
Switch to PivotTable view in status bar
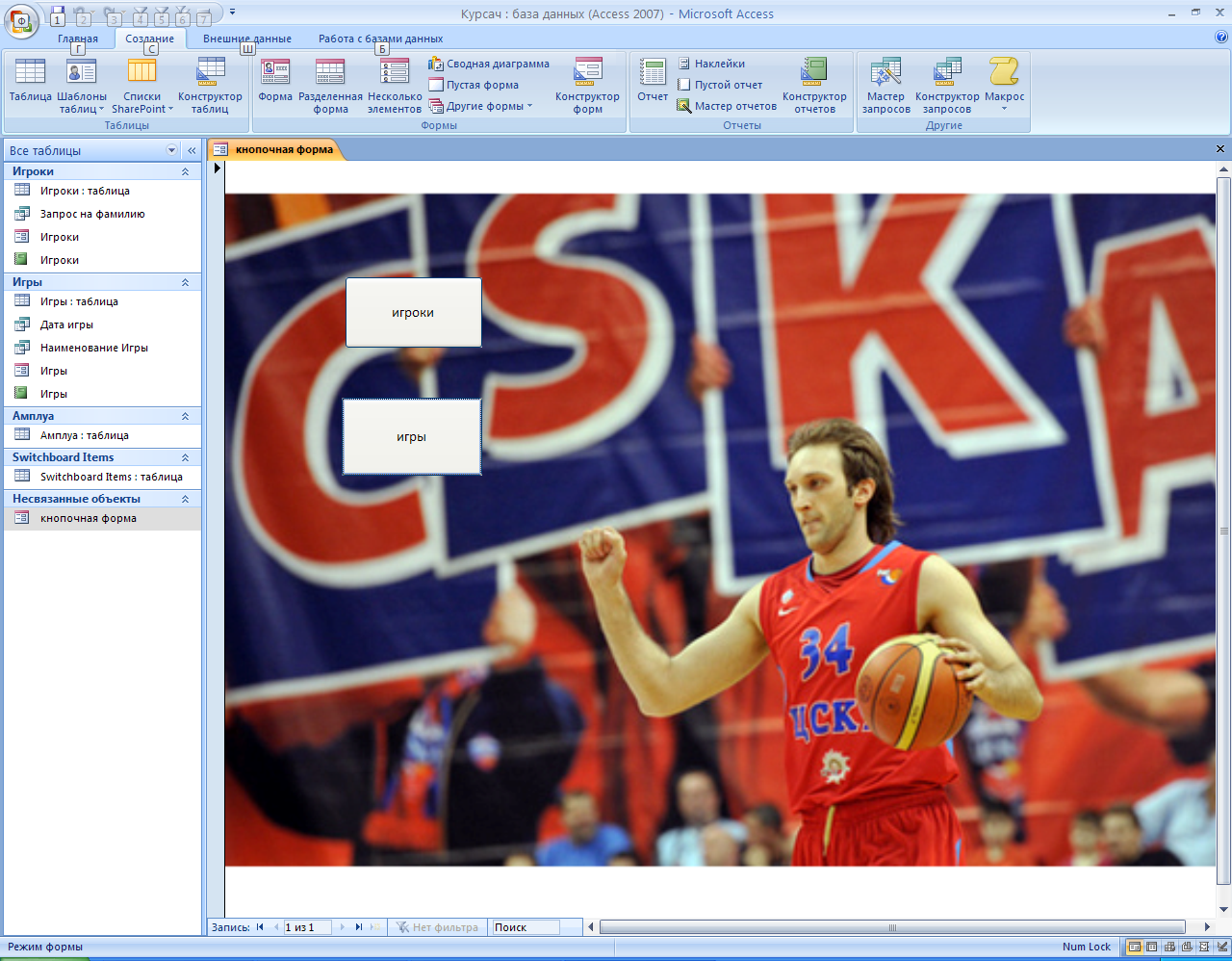1169,947
